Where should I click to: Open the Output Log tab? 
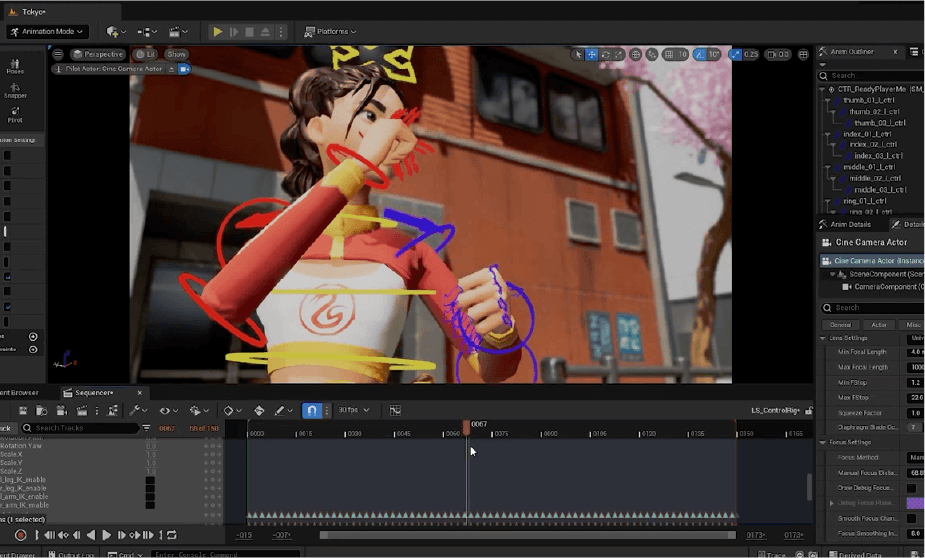coord(73,554)
